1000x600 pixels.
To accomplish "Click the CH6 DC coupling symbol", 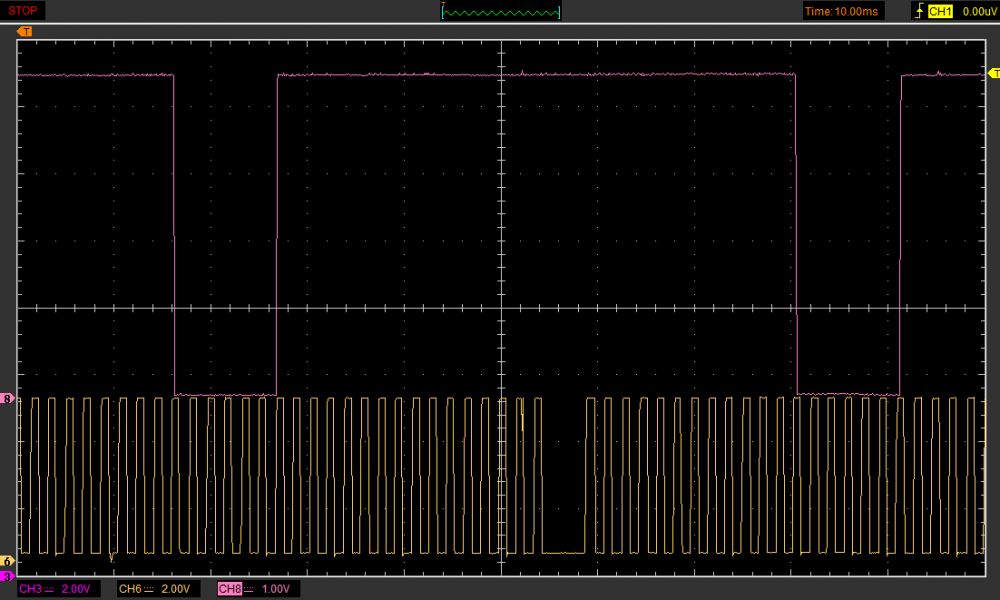I will tap(148, 589).
